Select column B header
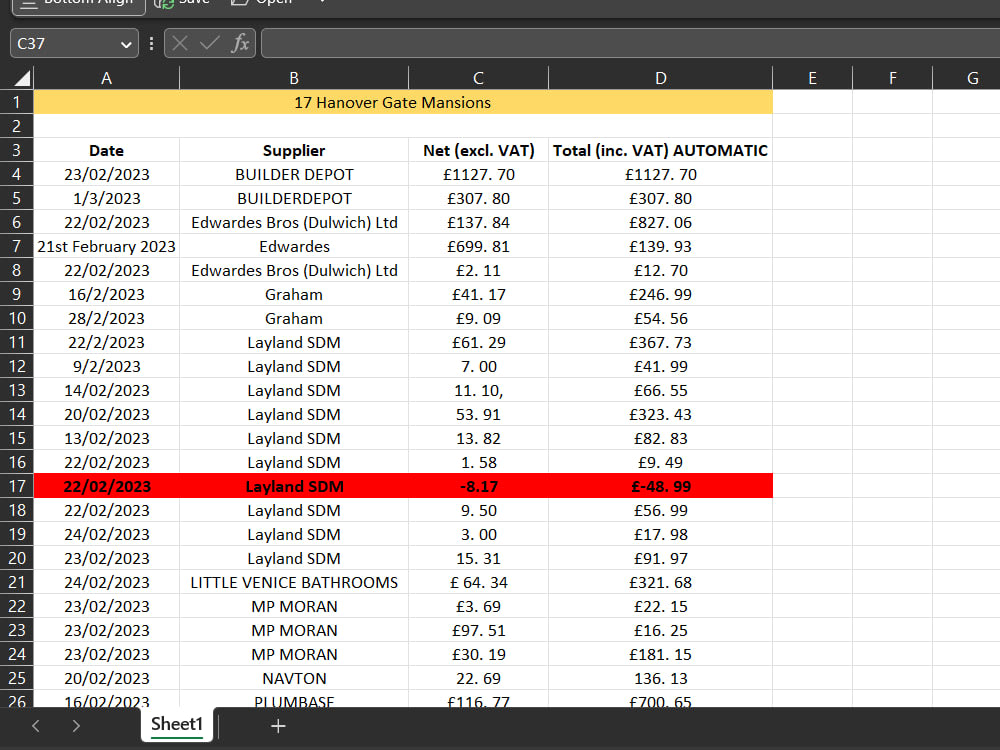1000x750 pixels. click(294, 78)
